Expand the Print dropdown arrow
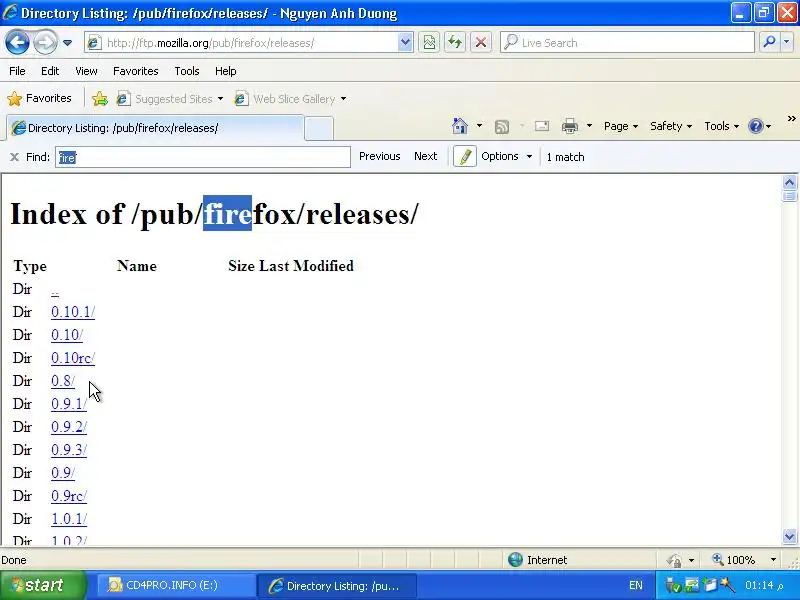The width and height of the screenshot is (800, 600). point(589,126)
